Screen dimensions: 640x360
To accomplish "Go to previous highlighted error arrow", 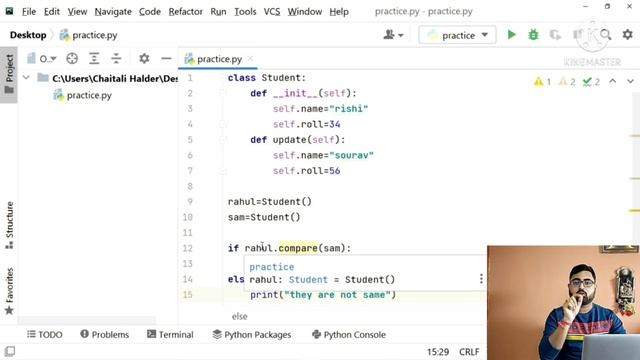I will point(613,81).
